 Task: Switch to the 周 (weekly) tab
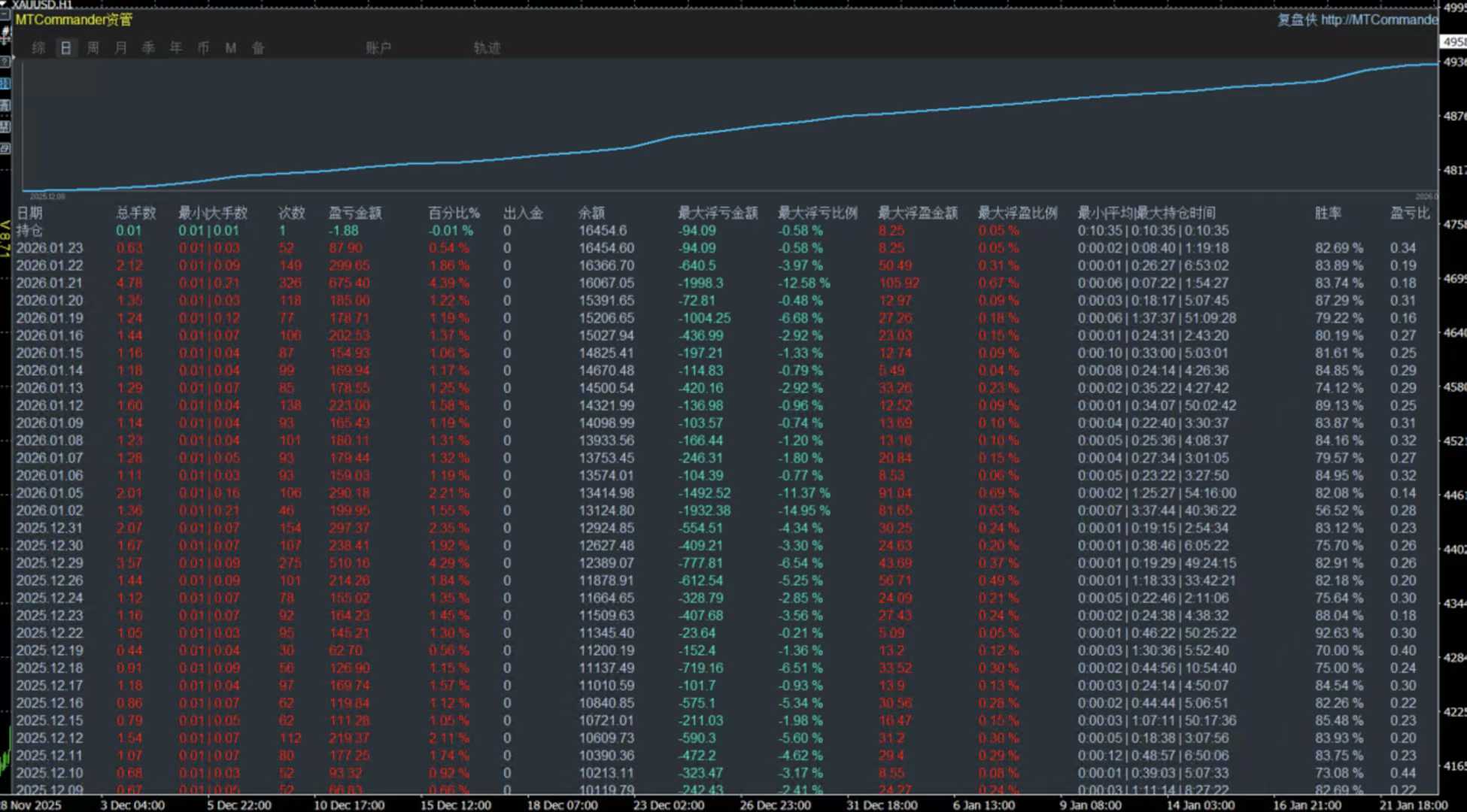(x=93, y=48)
